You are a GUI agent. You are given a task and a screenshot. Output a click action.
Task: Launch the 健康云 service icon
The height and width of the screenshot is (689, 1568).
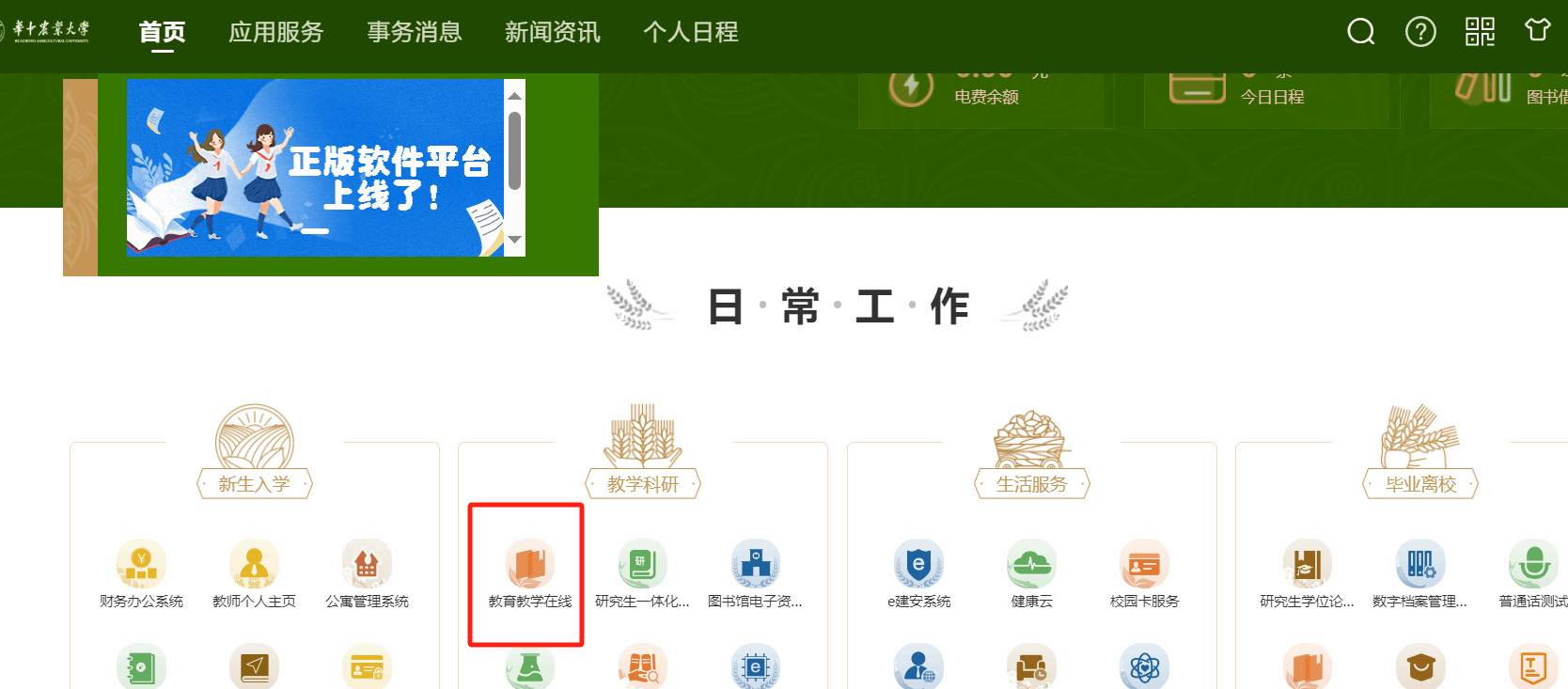(1031, 563)
